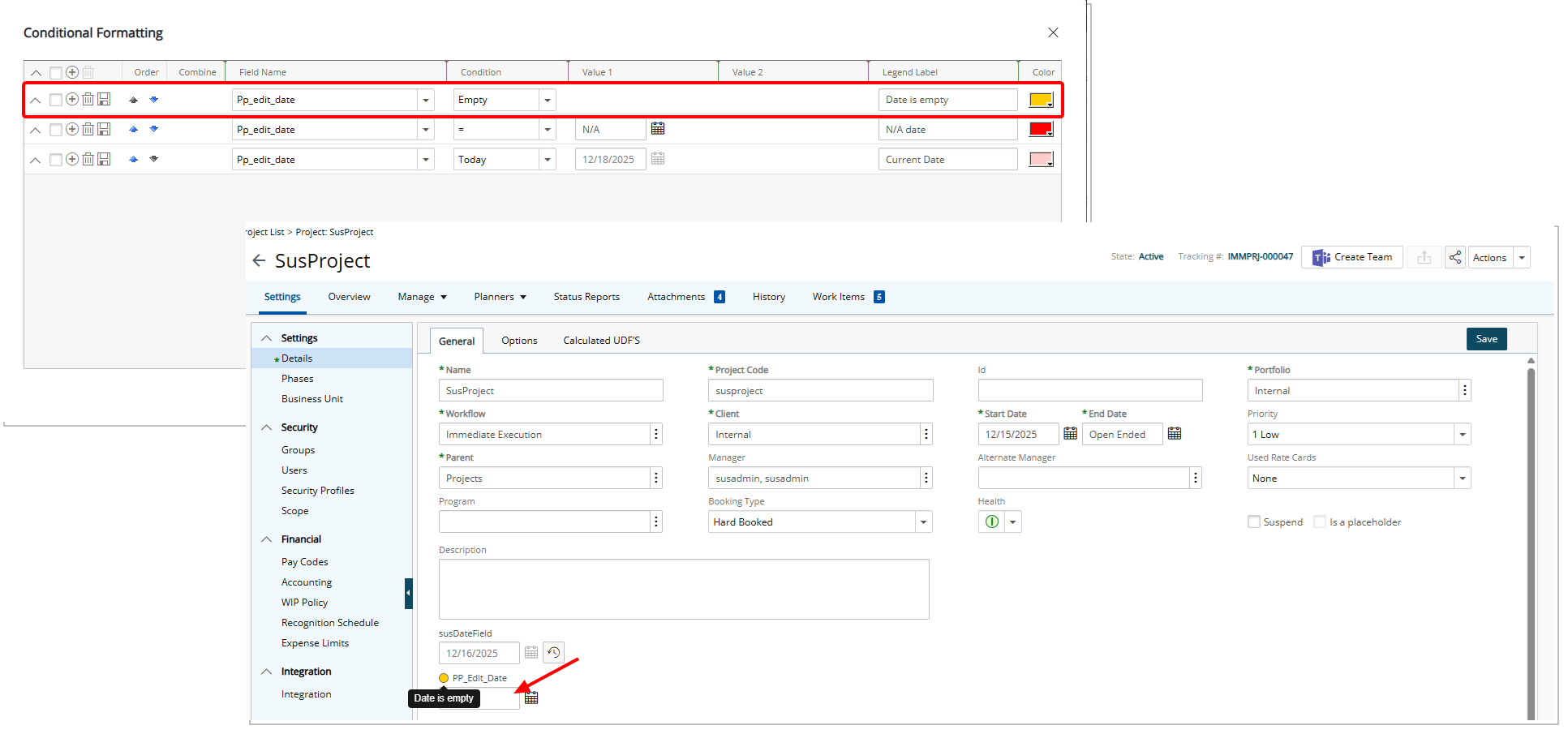
Task: Collapse the Security section in the sidebar
Action: click(267, 427)
